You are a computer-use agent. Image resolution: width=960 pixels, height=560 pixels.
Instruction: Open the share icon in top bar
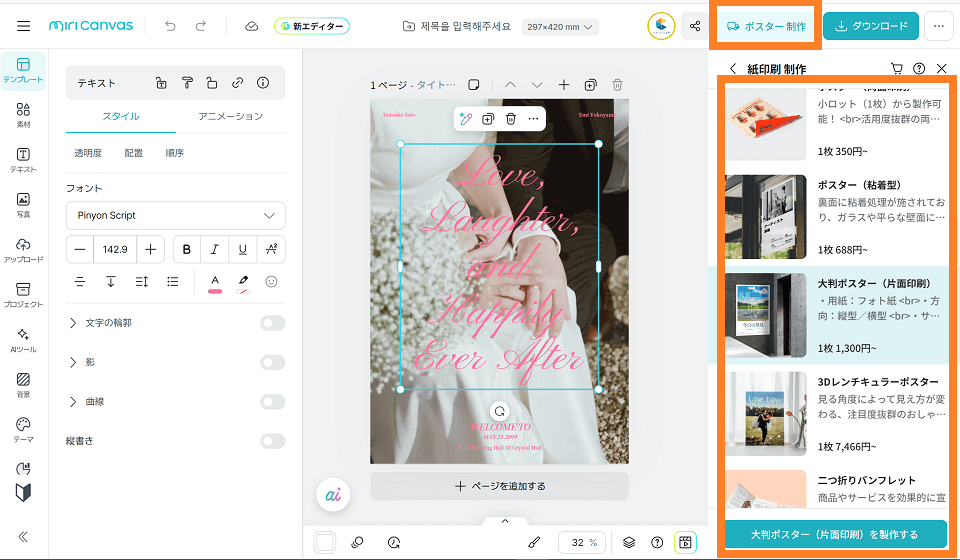tap(694, 26)
